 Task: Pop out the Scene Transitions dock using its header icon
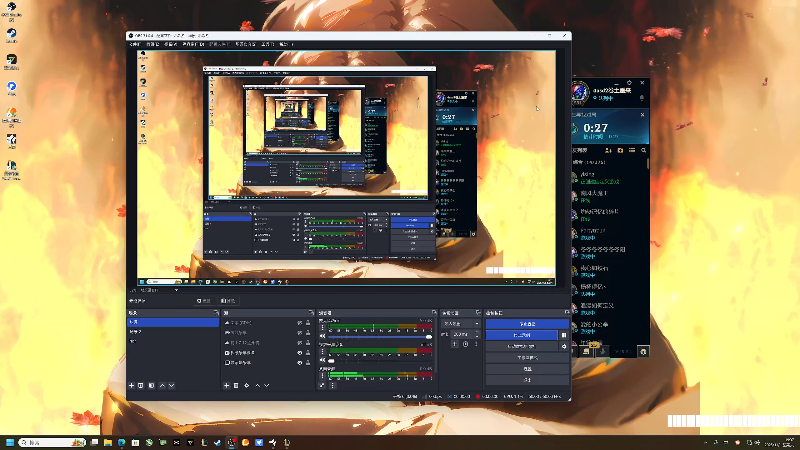pos(479,313)
